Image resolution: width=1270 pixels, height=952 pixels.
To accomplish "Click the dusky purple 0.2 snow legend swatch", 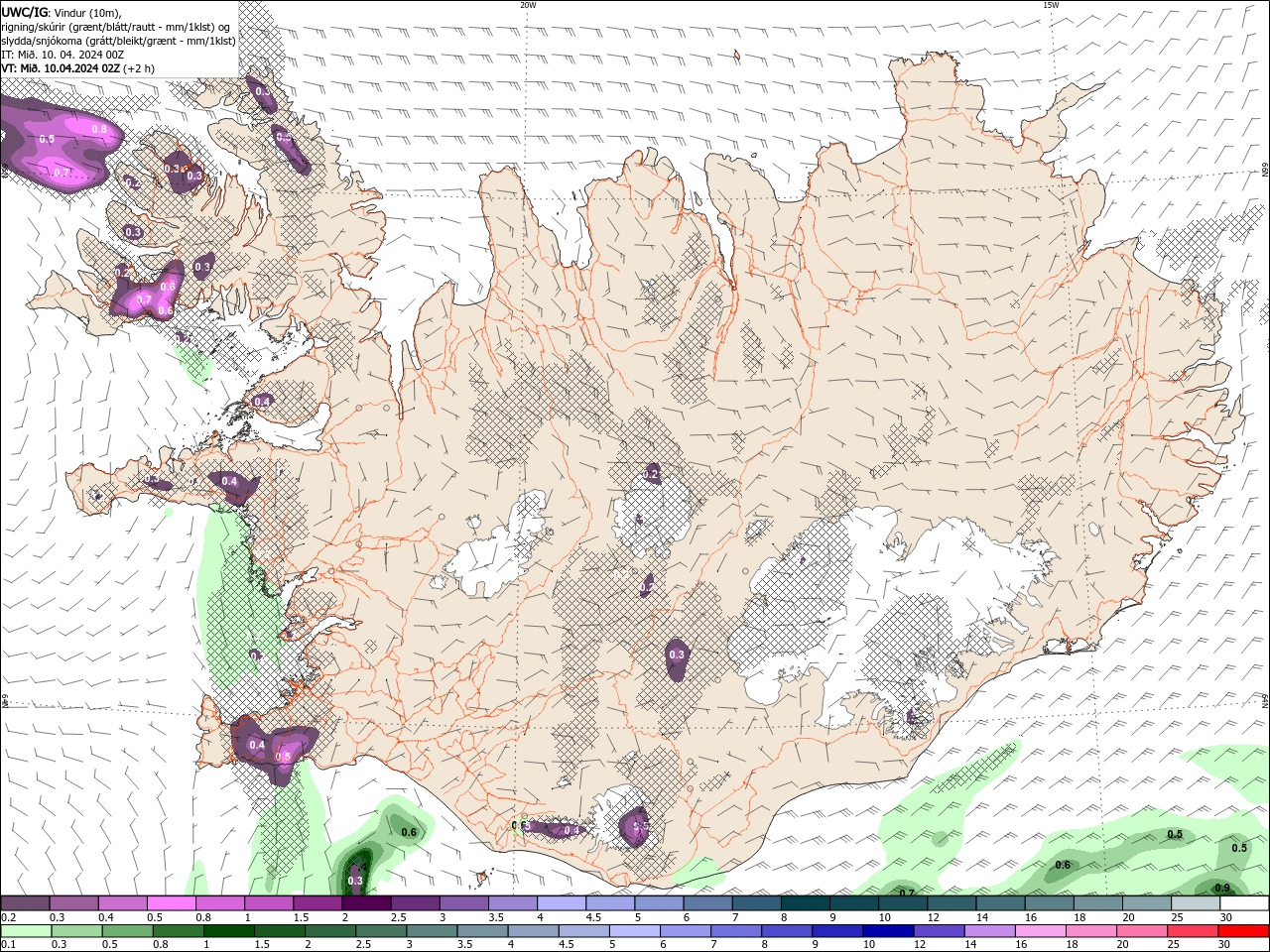I will [x=26, y=903].
